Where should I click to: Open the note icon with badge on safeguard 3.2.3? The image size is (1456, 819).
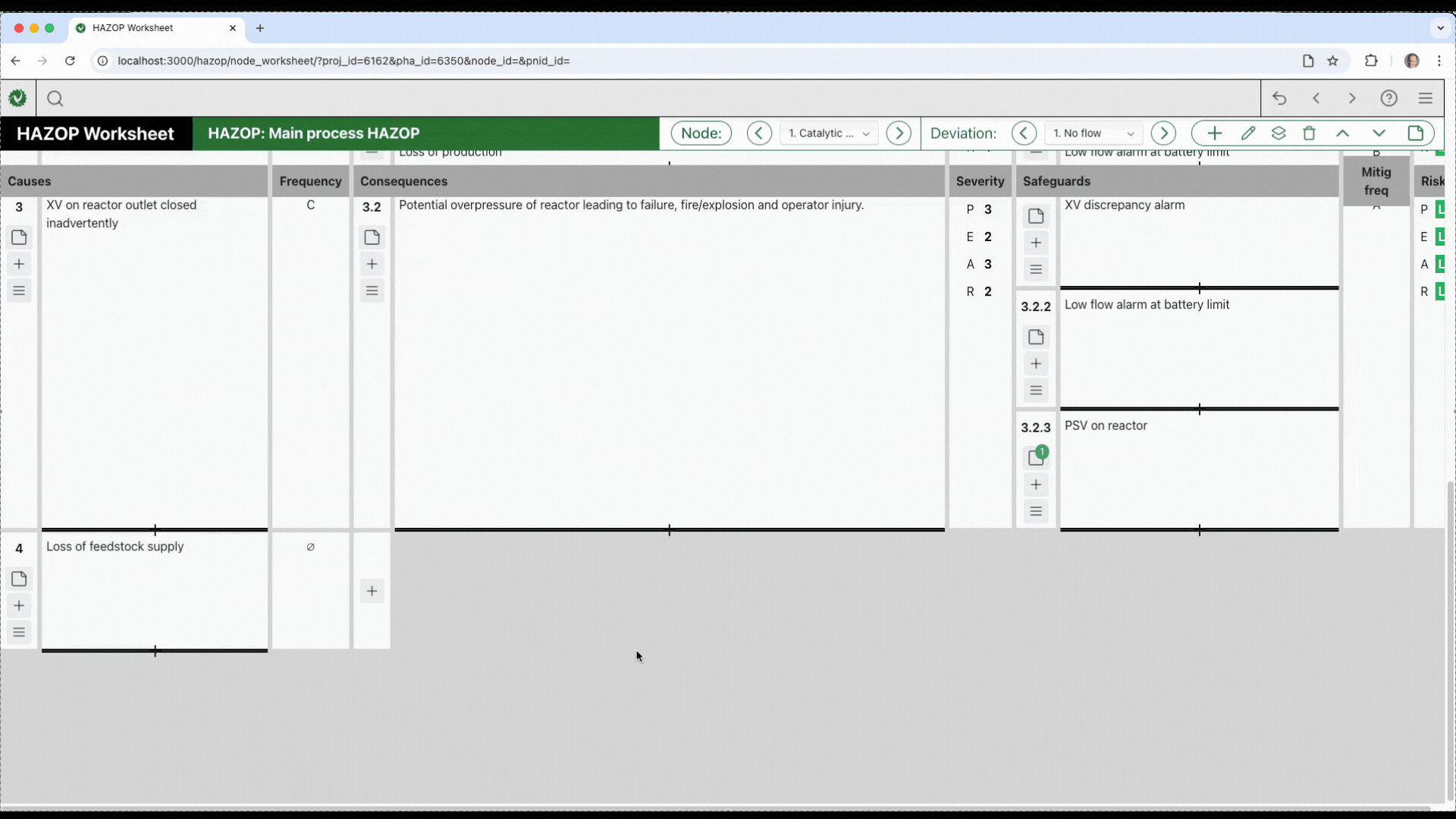pos(1036,457)
